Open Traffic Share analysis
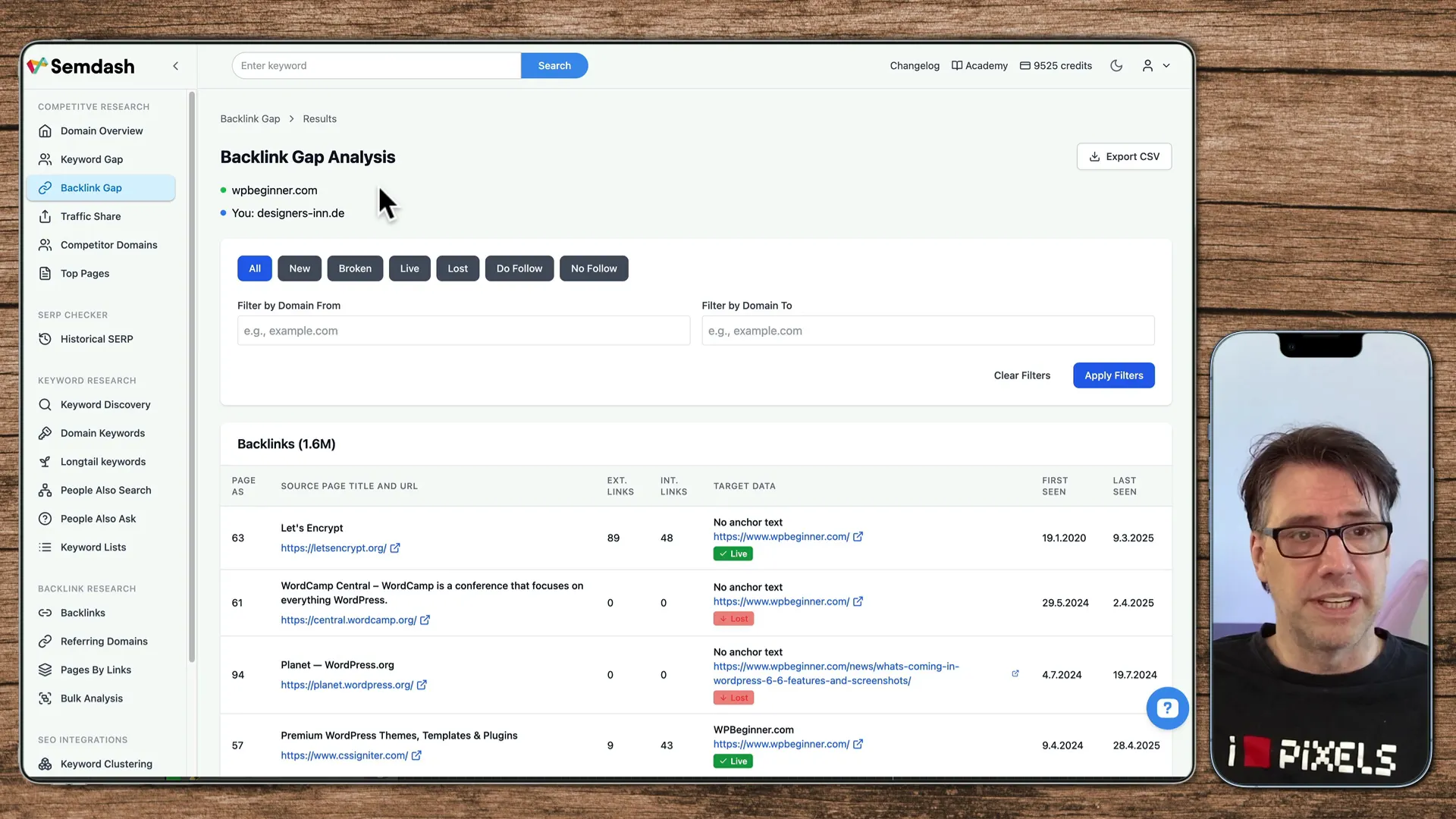 [90, 216]
